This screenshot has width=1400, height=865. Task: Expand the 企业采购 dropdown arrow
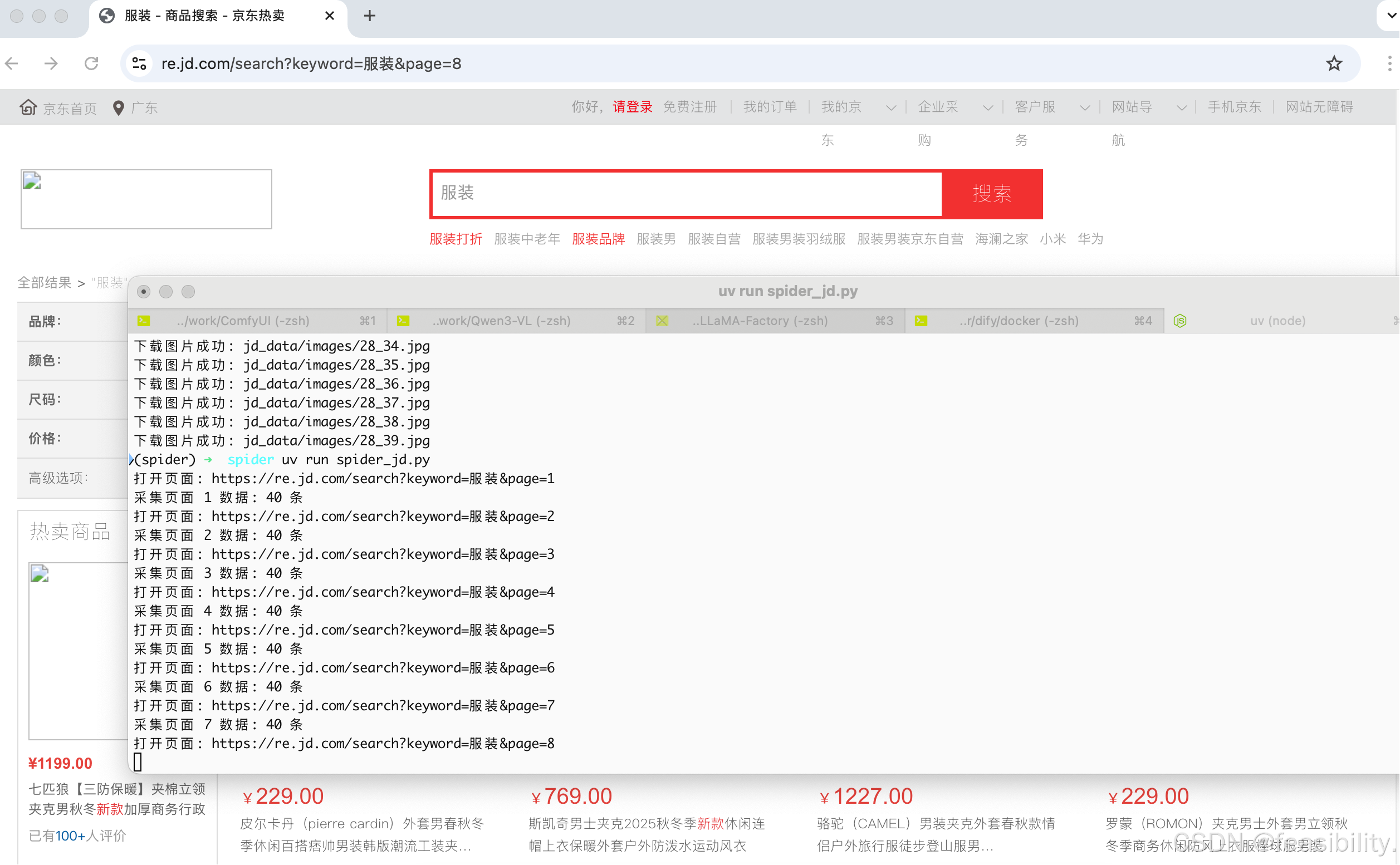click(x=987, y=107)
